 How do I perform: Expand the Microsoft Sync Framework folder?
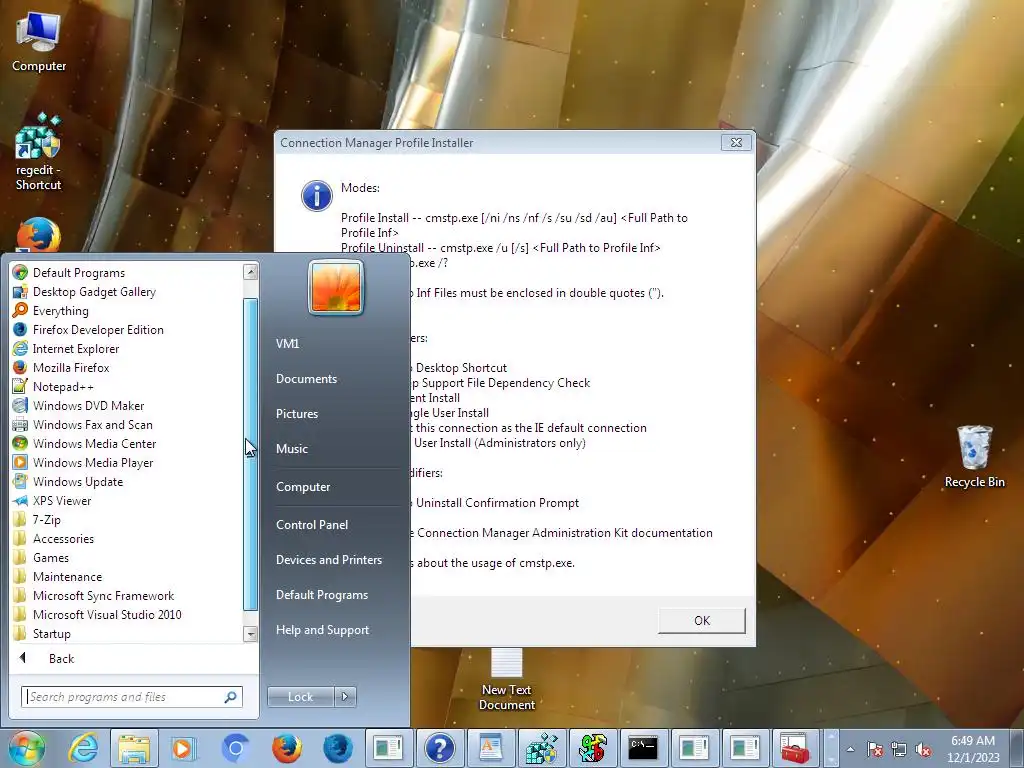tap(103, 595)
